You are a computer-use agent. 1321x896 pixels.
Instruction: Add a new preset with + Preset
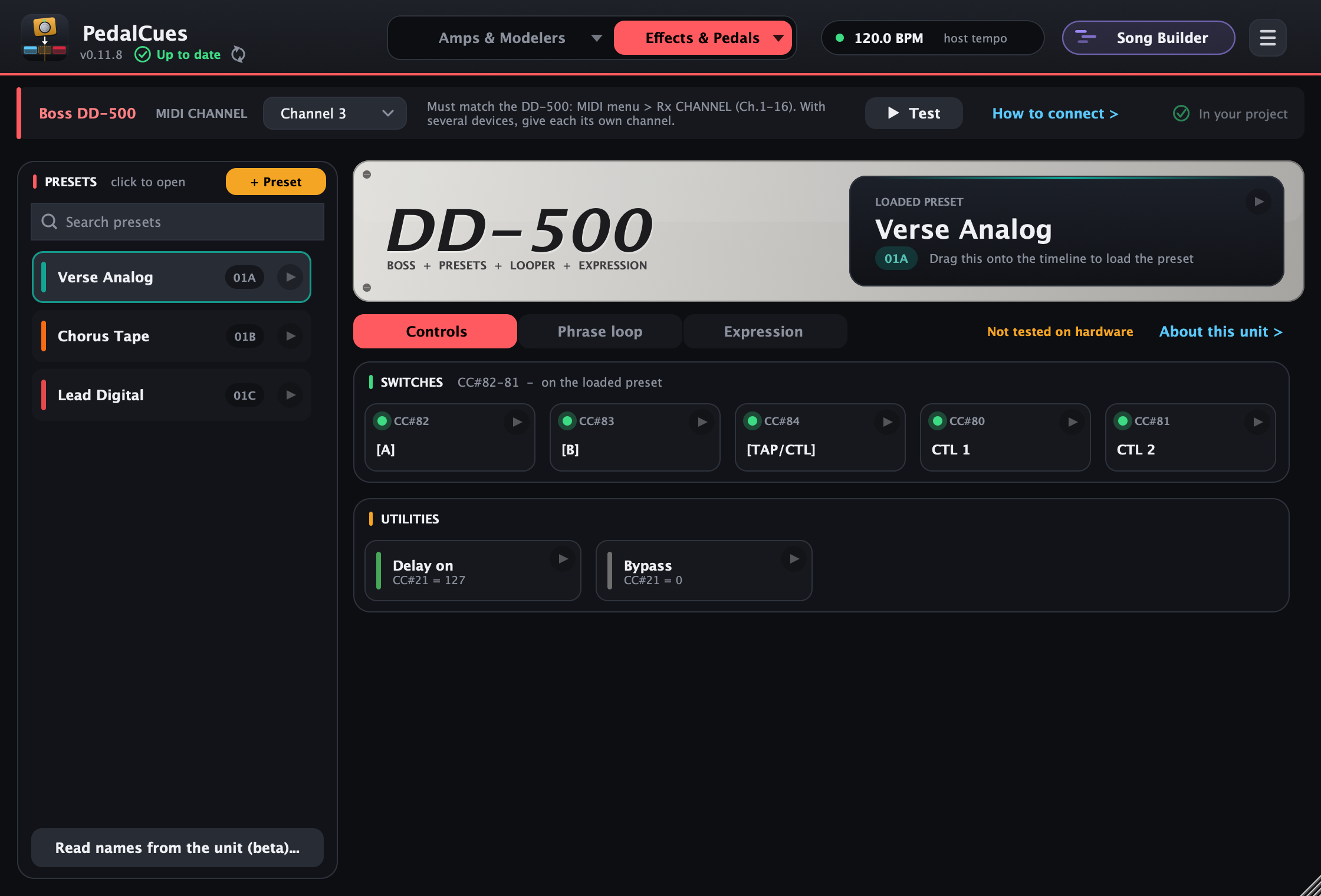(275, 182)
